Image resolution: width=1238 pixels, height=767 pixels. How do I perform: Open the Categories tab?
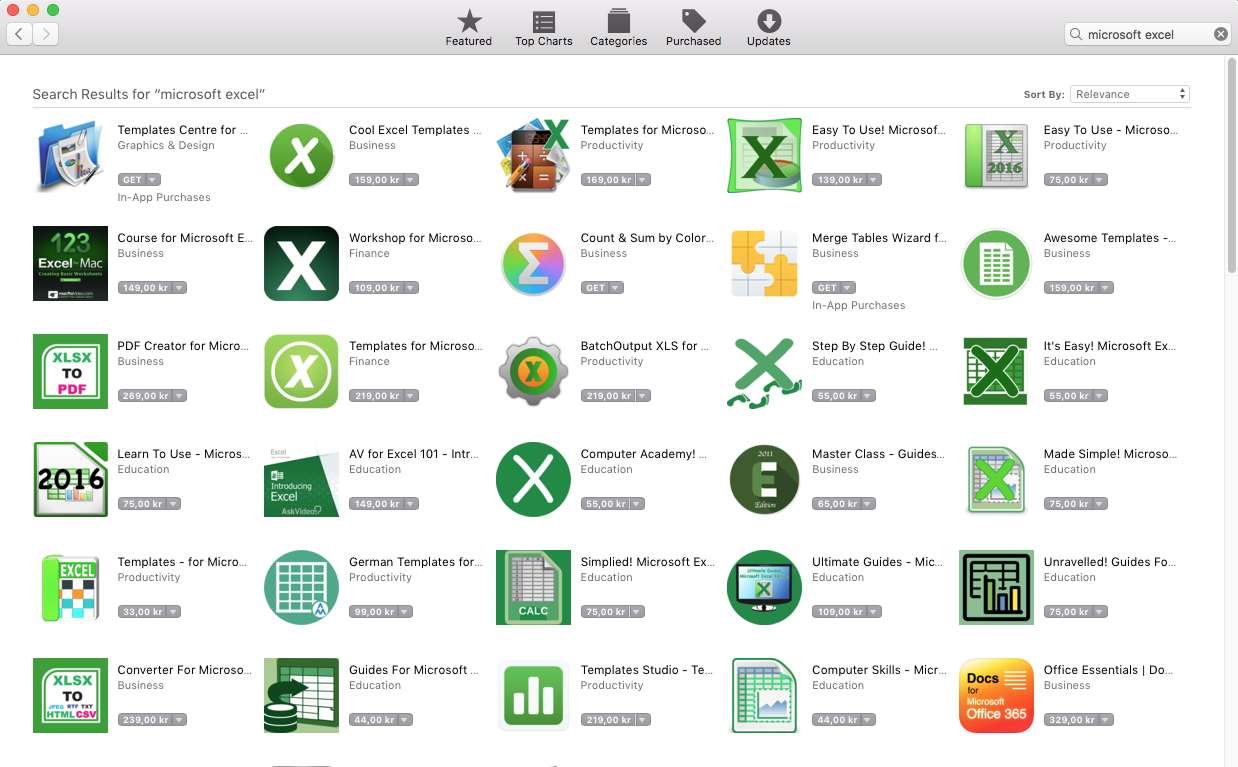point(619,28)
